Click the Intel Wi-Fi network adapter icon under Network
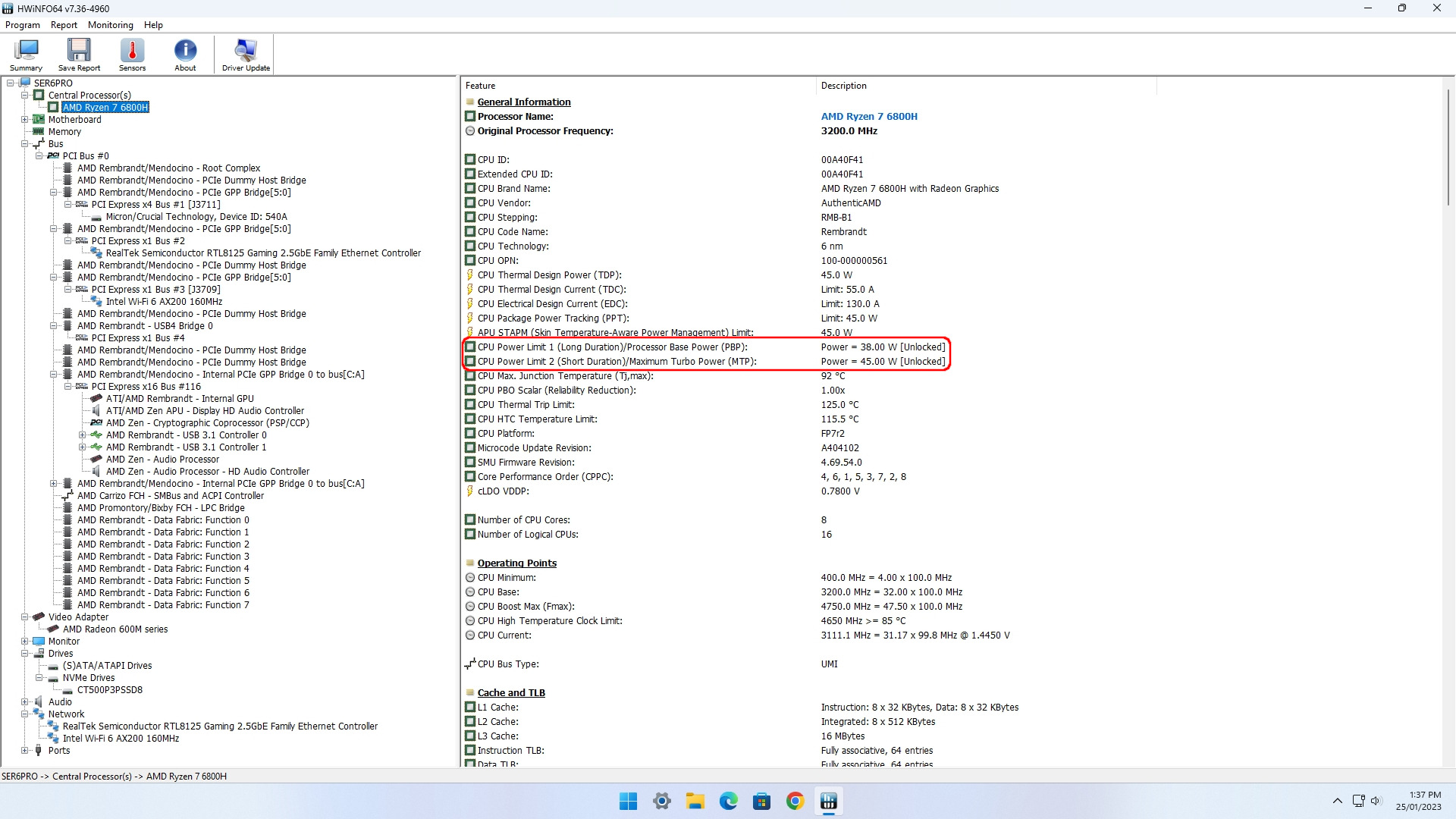The width and height of the screenshot is (1456, 819). click(53, 739)
